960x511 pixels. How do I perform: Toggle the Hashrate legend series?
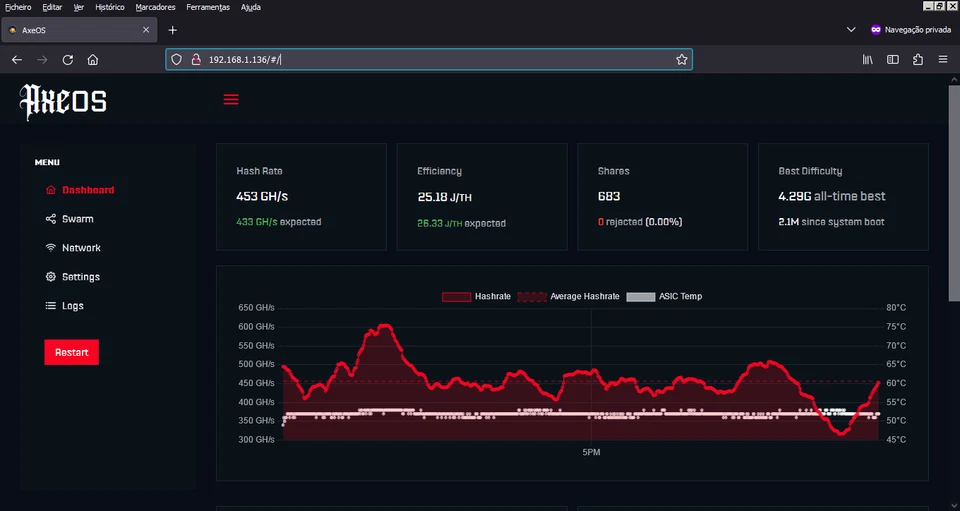tap(476, 297)
